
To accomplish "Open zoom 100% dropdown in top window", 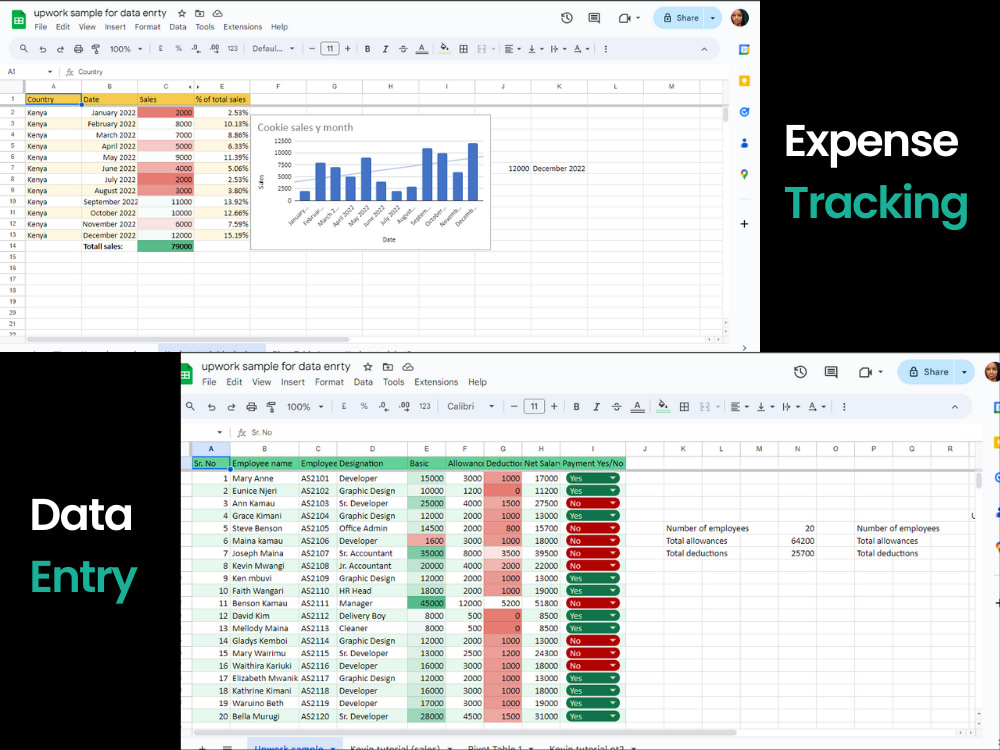I will tap(126, 48).
